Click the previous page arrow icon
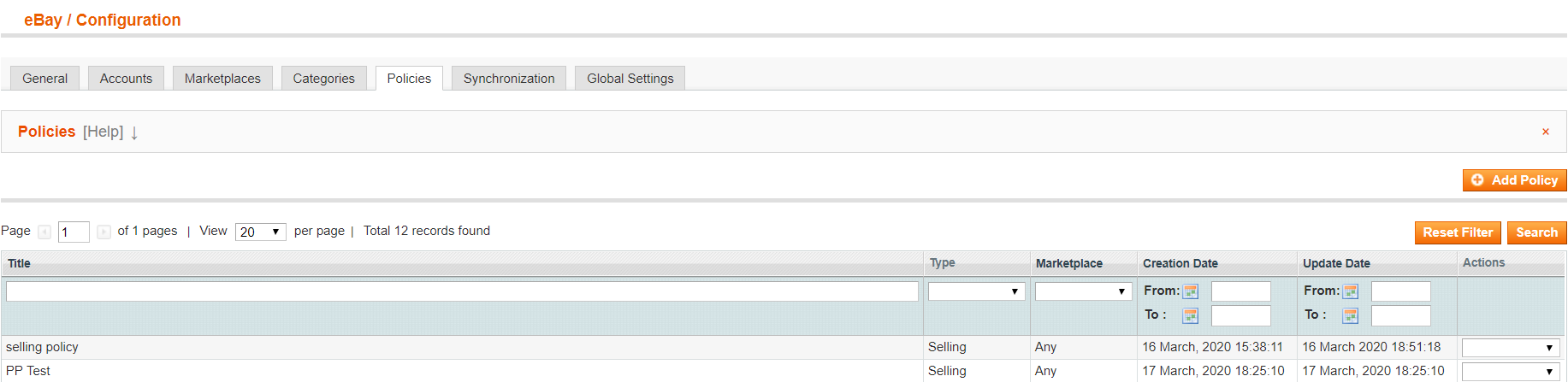Viewport: 1568px width, 382px height. tap(44, 232)
